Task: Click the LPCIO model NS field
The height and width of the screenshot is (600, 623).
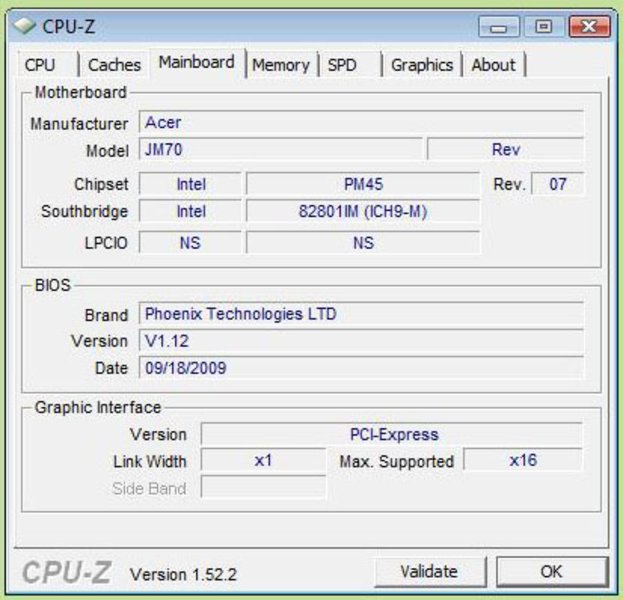Action: point(363,242)
